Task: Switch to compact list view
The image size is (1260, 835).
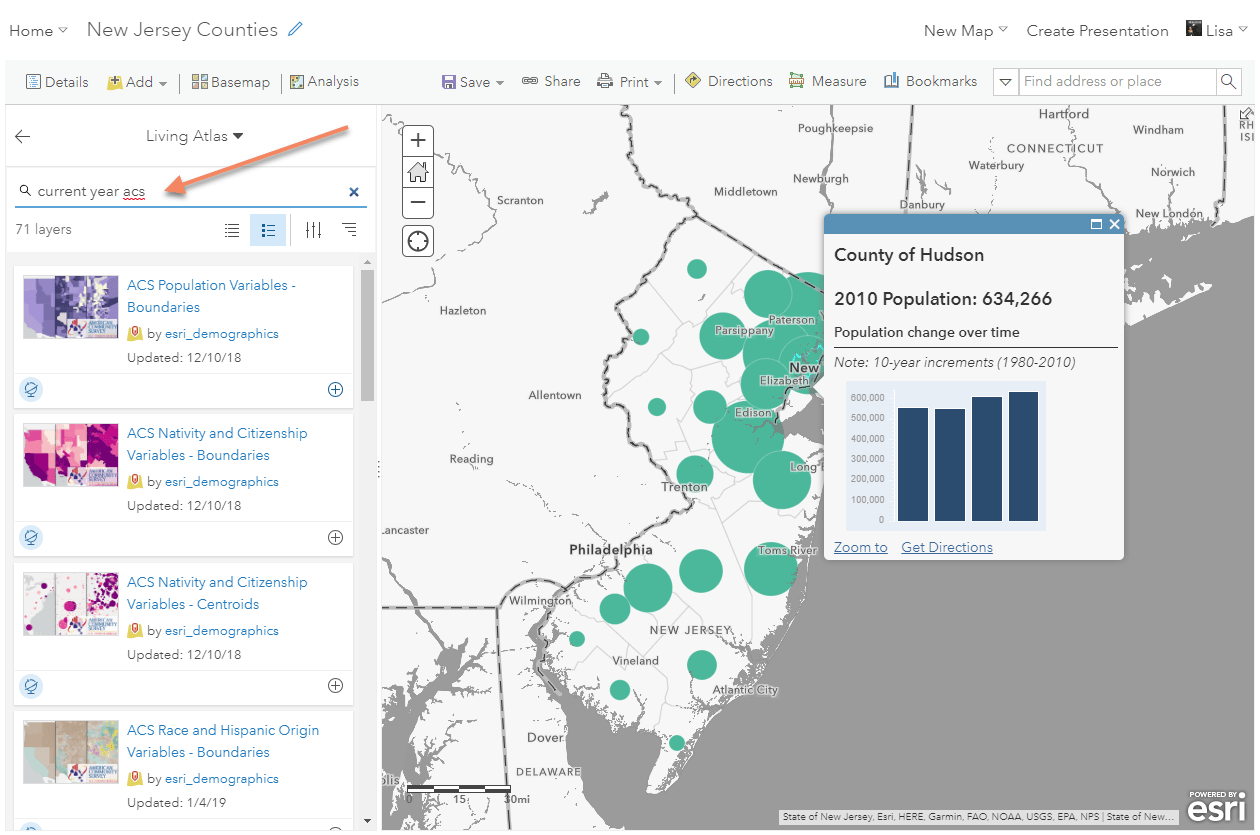Action: [232, 230]
